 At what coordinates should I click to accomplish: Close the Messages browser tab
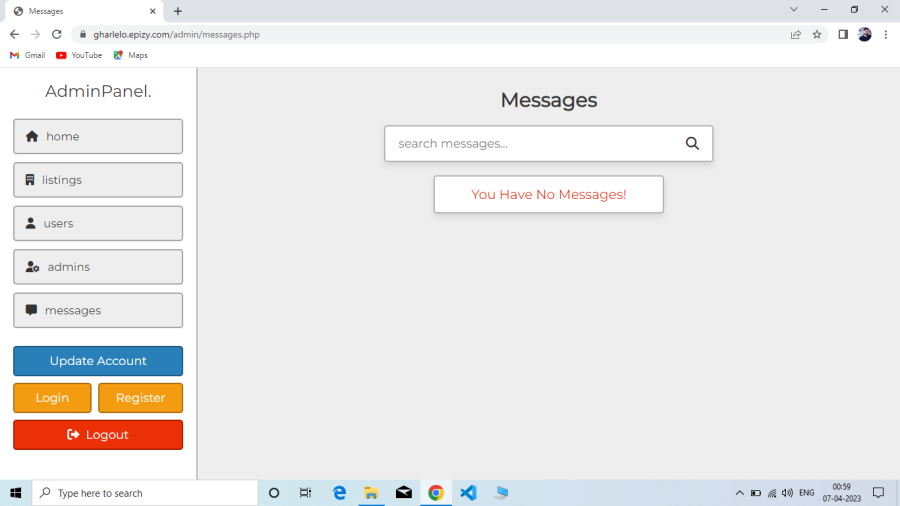(153, 11)
